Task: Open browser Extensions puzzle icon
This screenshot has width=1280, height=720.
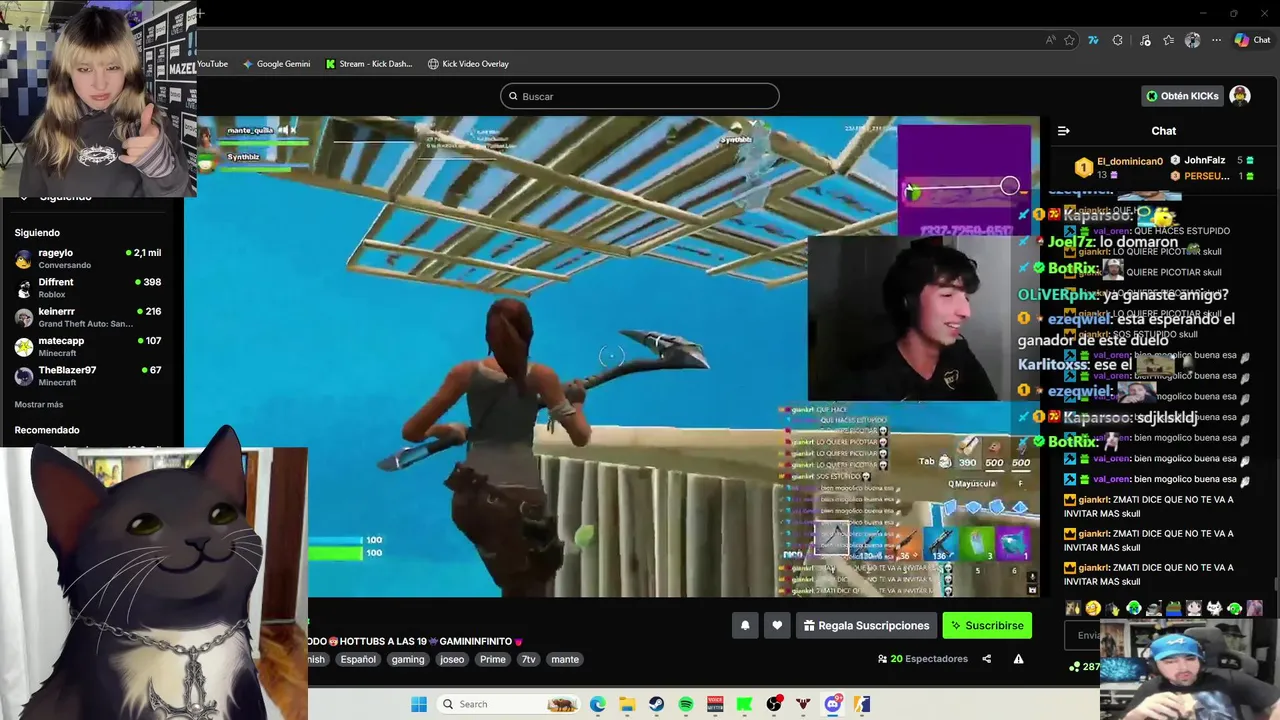Action: point(1118,40)
